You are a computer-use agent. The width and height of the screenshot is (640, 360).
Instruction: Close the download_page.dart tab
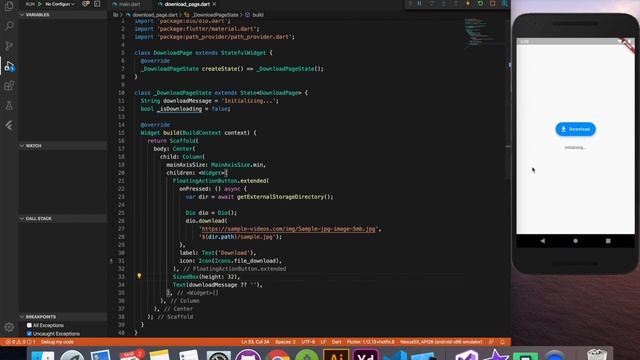(214, 4)
